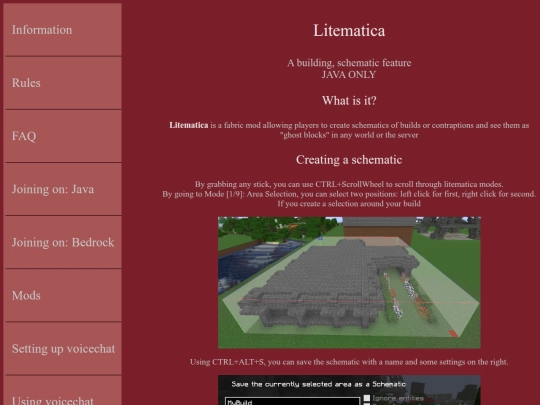Image resolution: width=540 pixels, height=405 pixels.
Task: Click the 'By grabbing any stick' instruction line
Action: point(349,184)
